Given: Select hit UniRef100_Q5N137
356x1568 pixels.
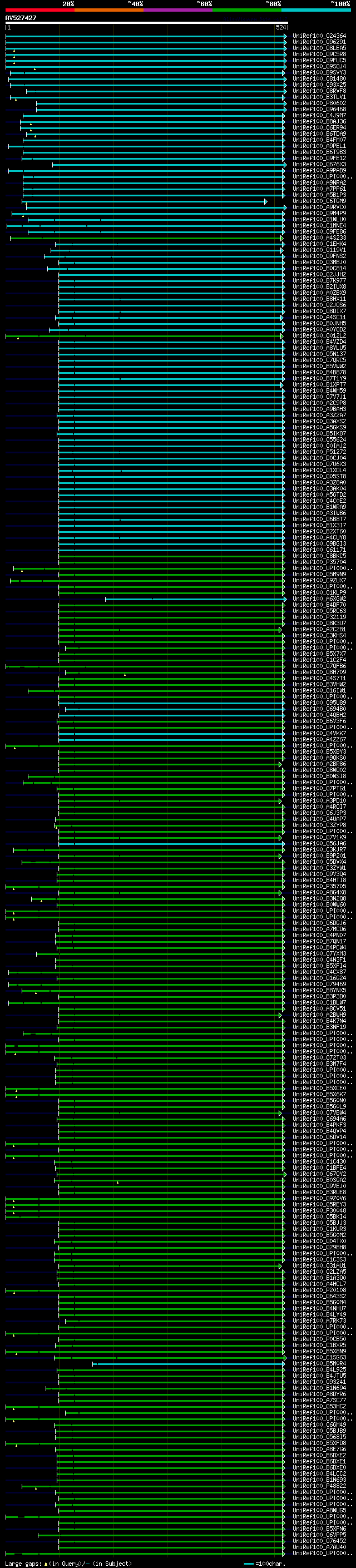Looking at the screenshot, I should 319,354.
